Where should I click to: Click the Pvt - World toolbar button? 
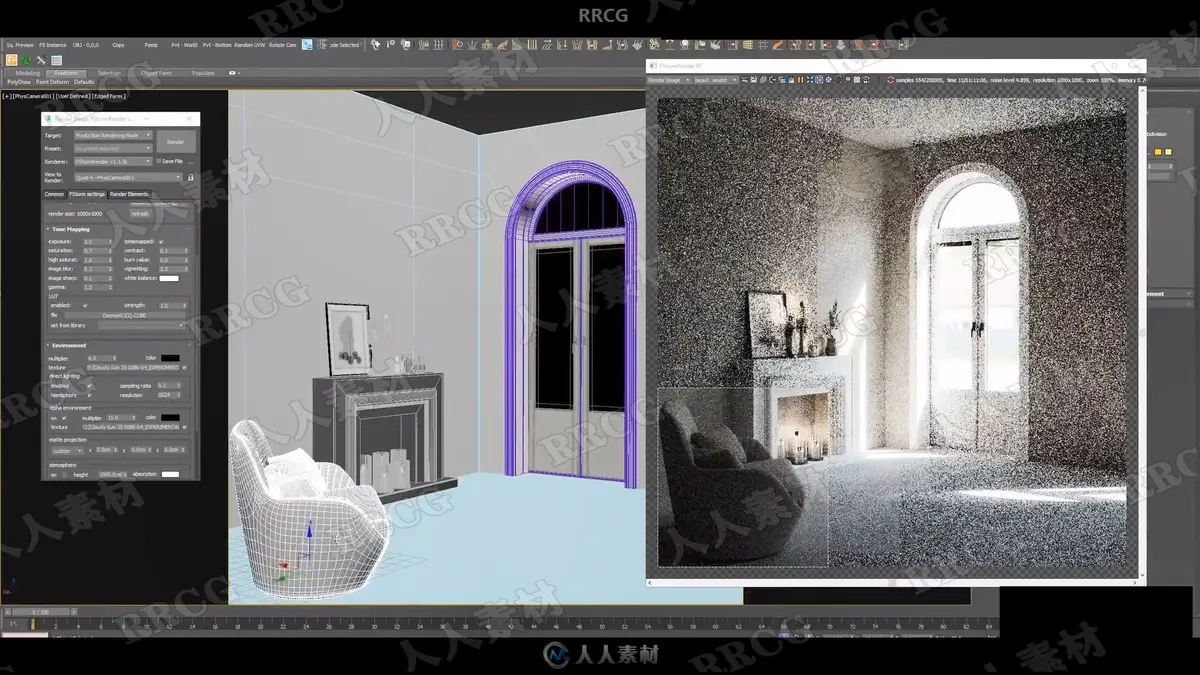pyautogui.click(x=184, y=45)
